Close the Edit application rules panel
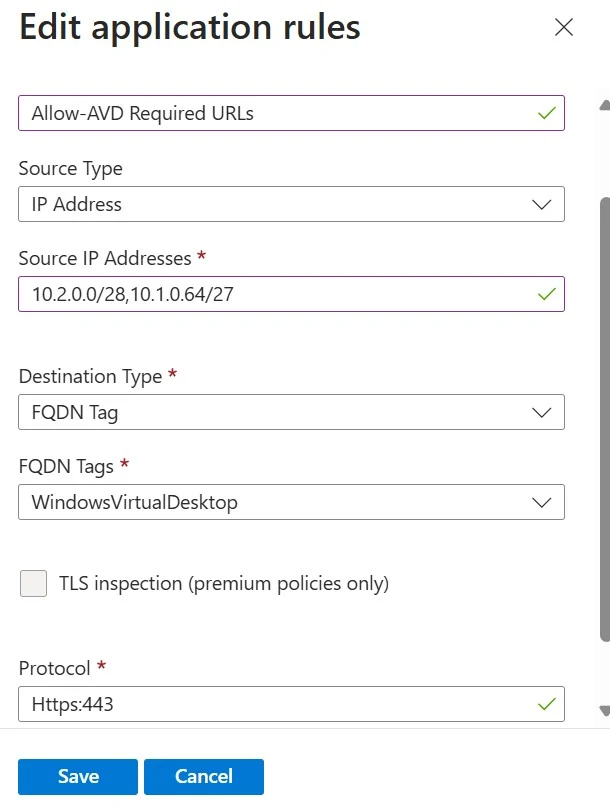The width and height of the screenshot is (610, 807). coord(564,27)
